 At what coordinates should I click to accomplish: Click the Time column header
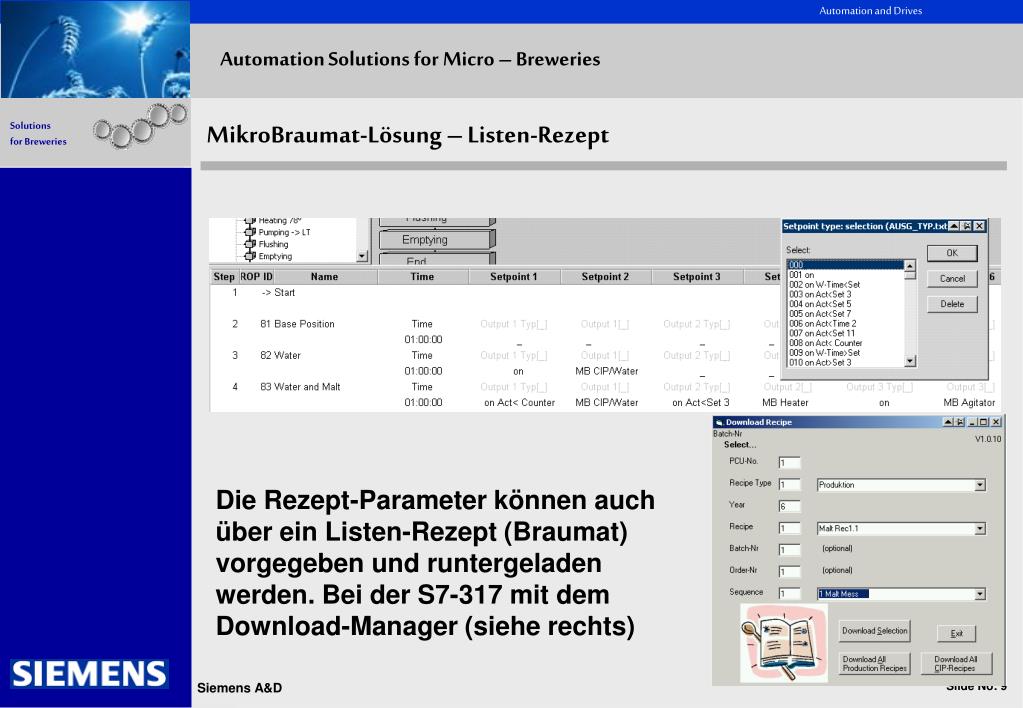422,277
